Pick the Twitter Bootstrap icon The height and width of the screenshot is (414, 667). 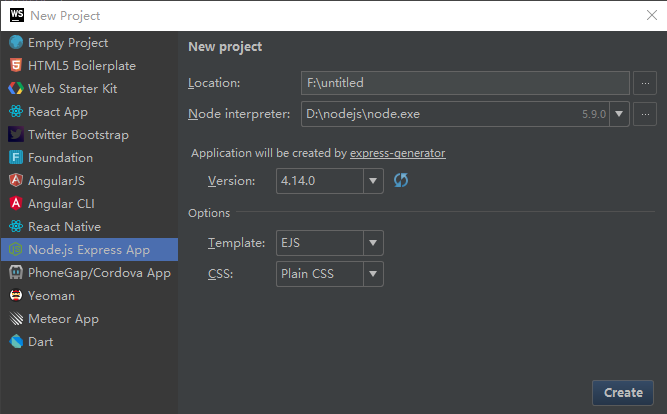[x=16, y=135]
